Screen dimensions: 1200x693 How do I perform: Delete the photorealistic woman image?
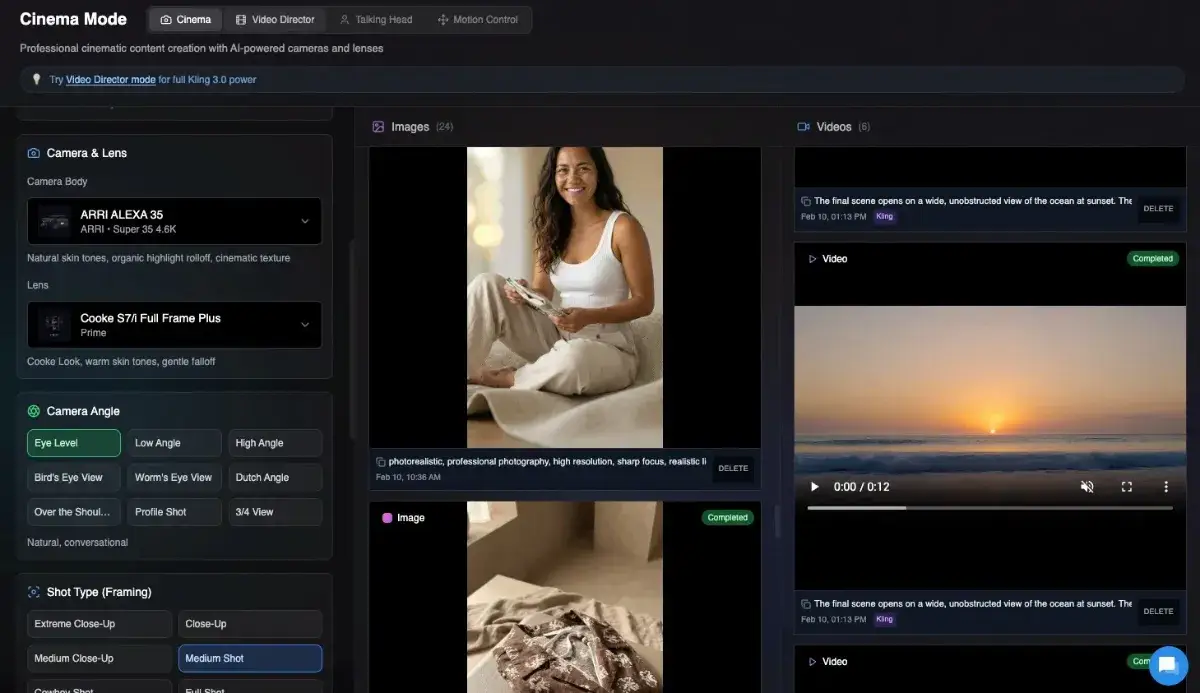pyautogui.click(x=733, y=468)
